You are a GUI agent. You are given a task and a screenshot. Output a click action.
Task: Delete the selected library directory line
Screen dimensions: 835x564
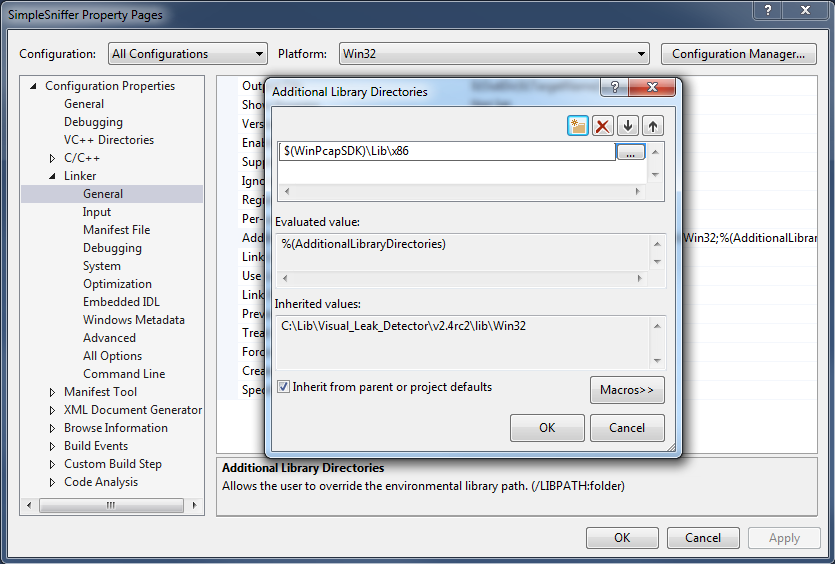point(603,126)
